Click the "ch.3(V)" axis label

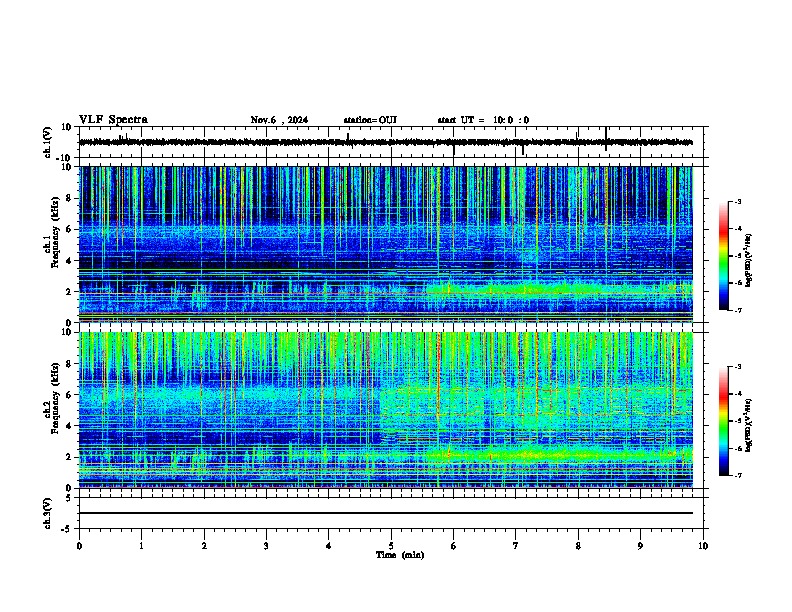48,513
